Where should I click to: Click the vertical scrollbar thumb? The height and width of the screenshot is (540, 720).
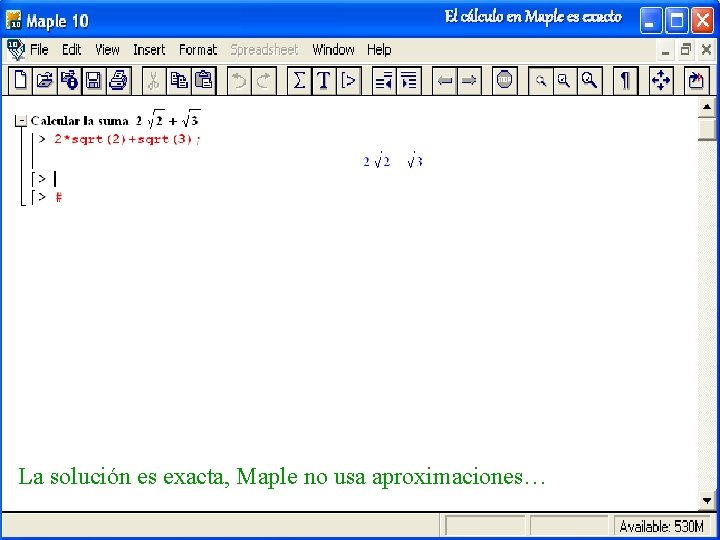(707, 129)
